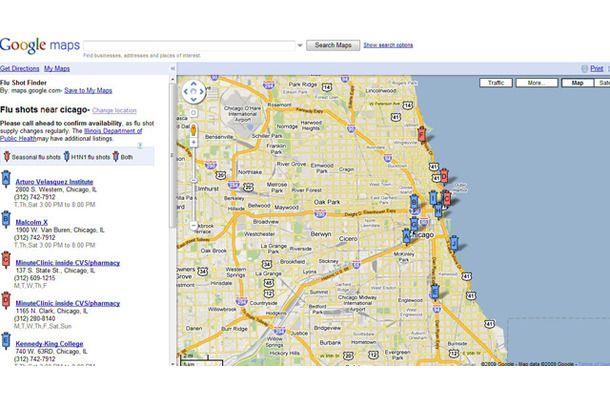Select the Street View pegman icon

click(x=193, y=130)
